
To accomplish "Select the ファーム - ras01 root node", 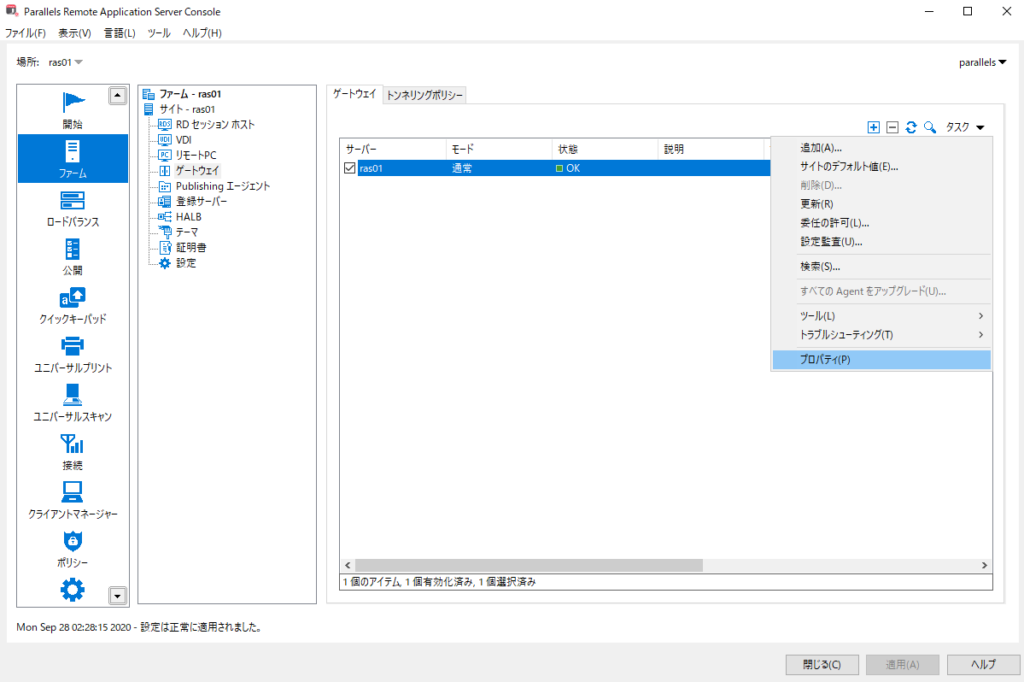I will [x=189, y=94].
